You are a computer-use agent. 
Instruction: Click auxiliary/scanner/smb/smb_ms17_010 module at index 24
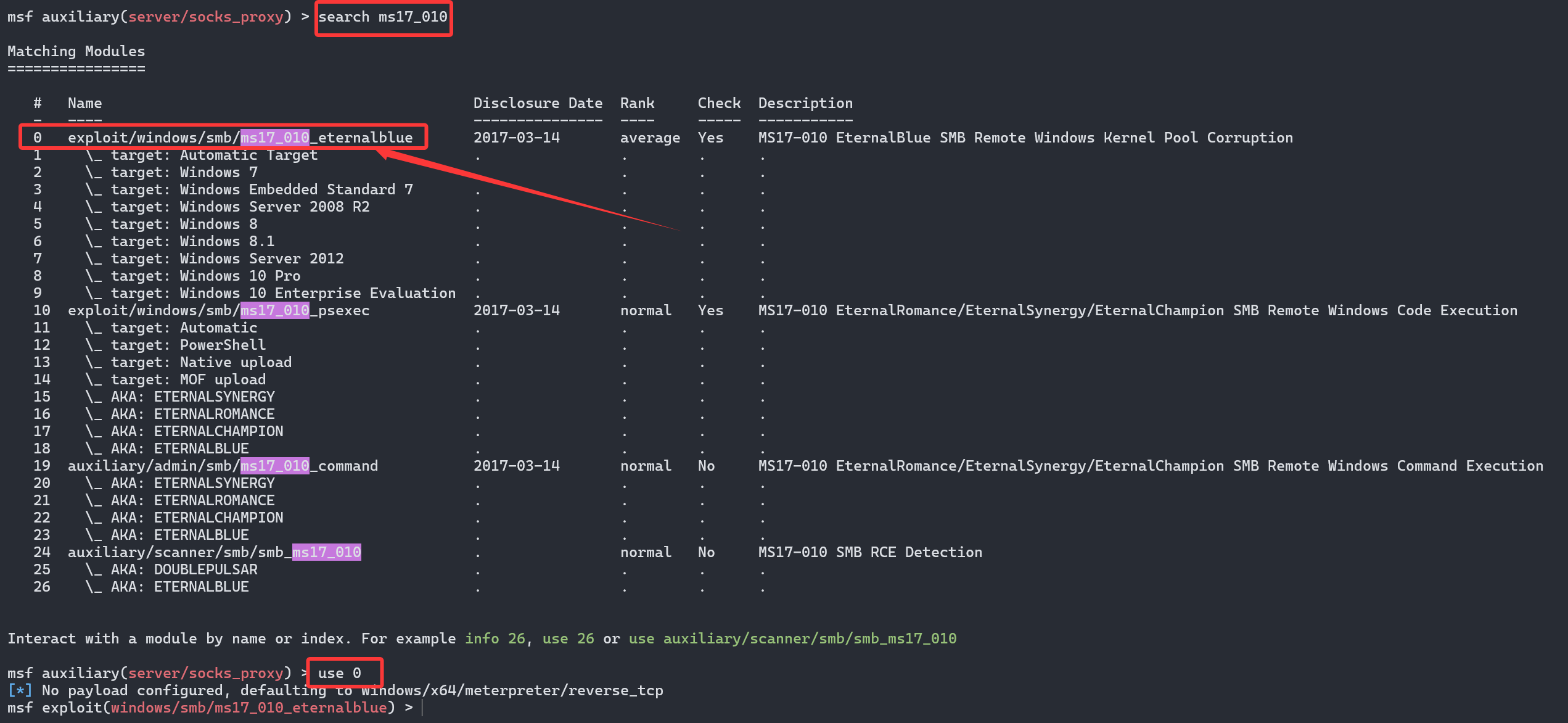click(x=214, y=552)
